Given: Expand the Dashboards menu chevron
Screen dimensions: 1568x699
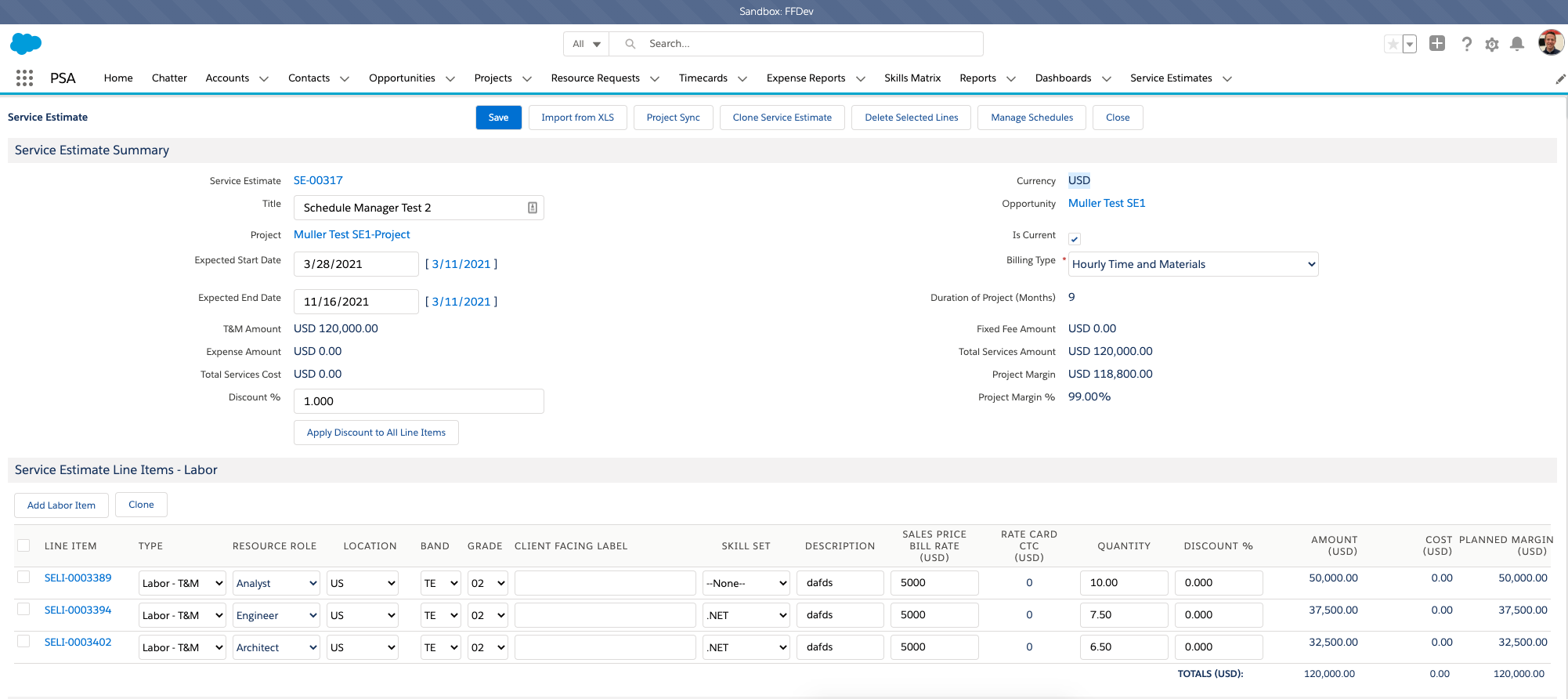Looking at the screenshot, I should 1107,78.
